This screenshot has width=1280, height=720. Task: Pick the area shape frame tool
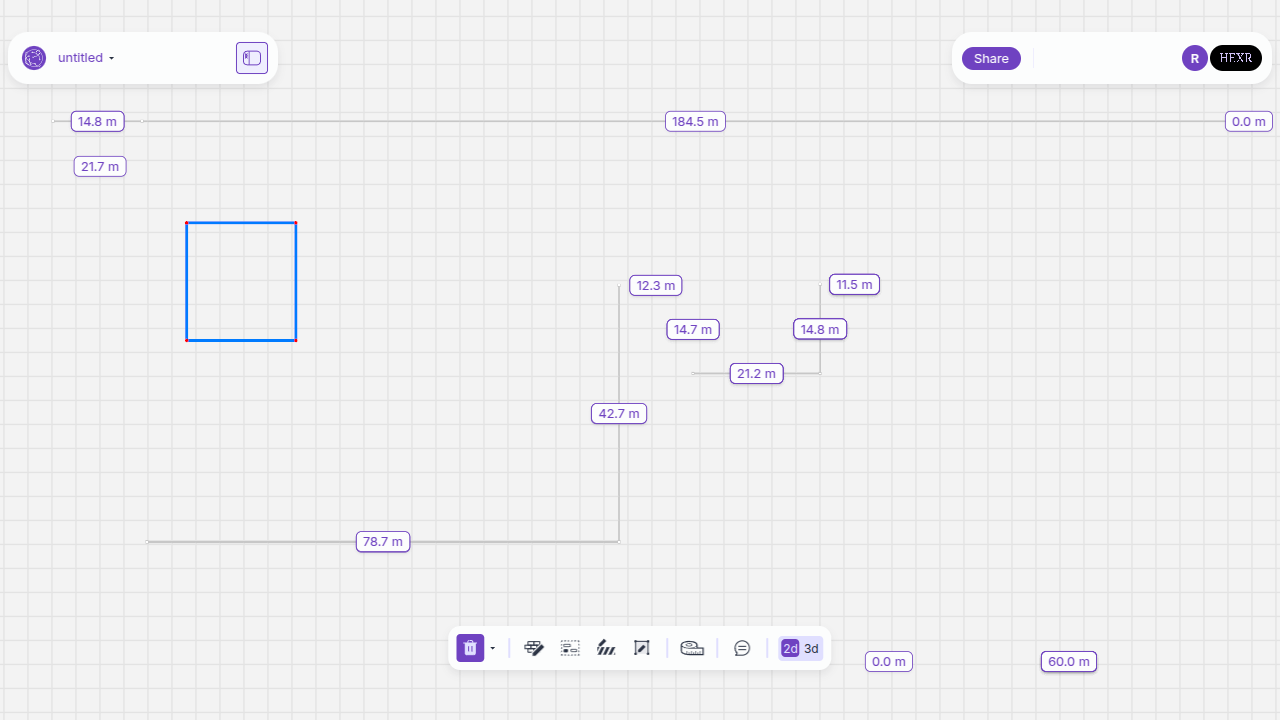pos(642,648)
